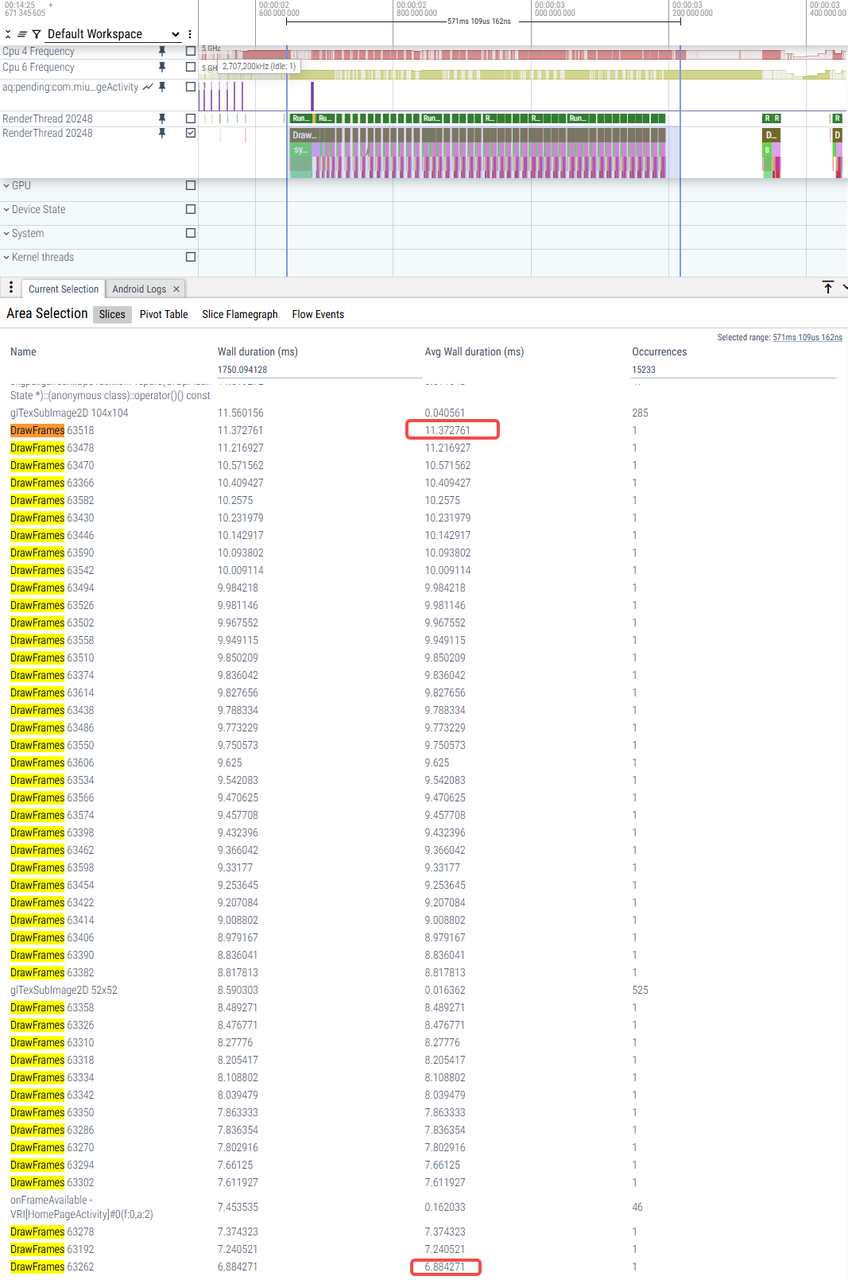Check the Kernel threads group checkbox
The height and width of the screenshot is (1280, 848).
(x=191, y=257)
